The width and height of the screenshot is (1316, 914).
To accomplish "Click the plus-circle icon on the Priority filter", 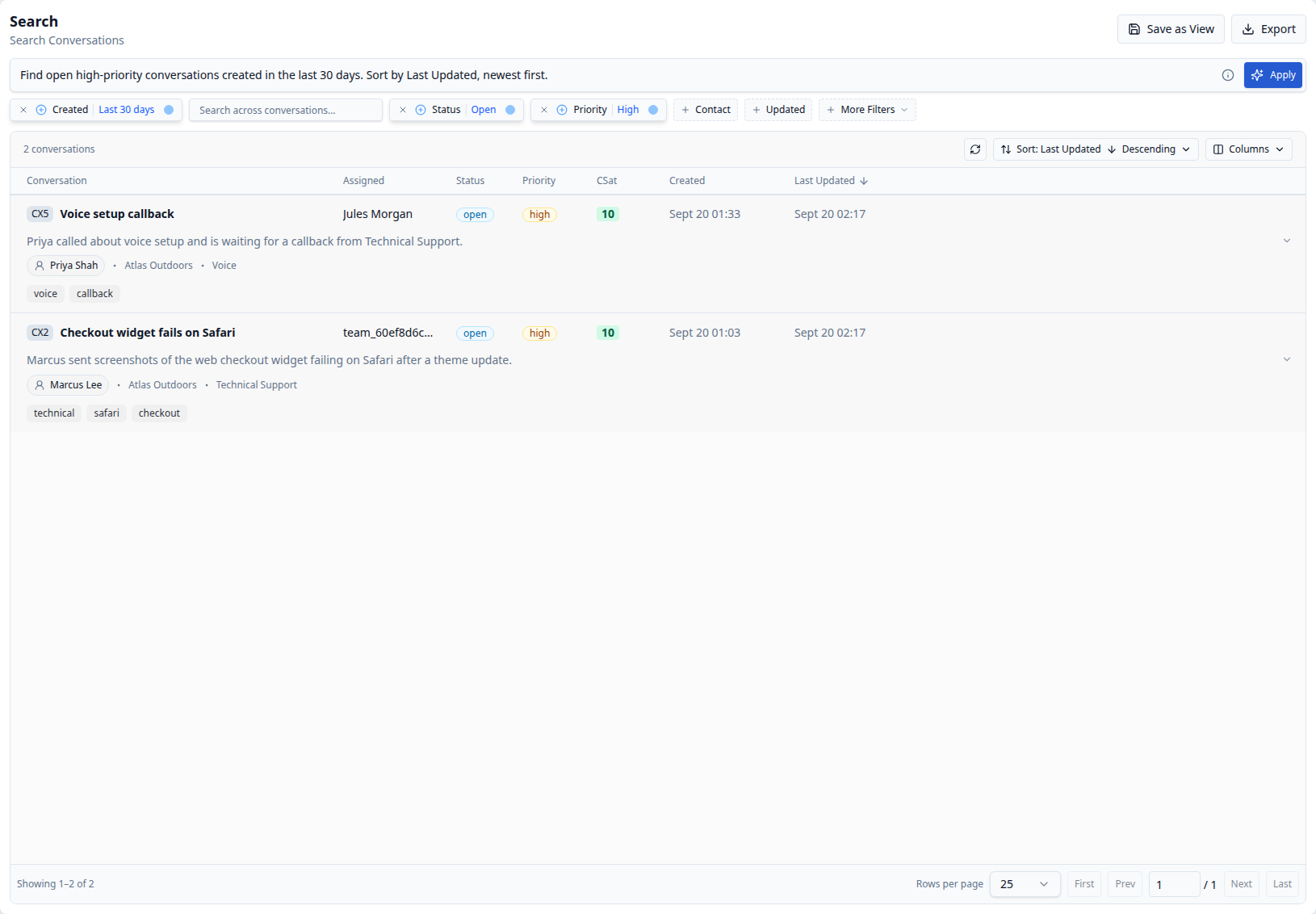I will point(562,110).
